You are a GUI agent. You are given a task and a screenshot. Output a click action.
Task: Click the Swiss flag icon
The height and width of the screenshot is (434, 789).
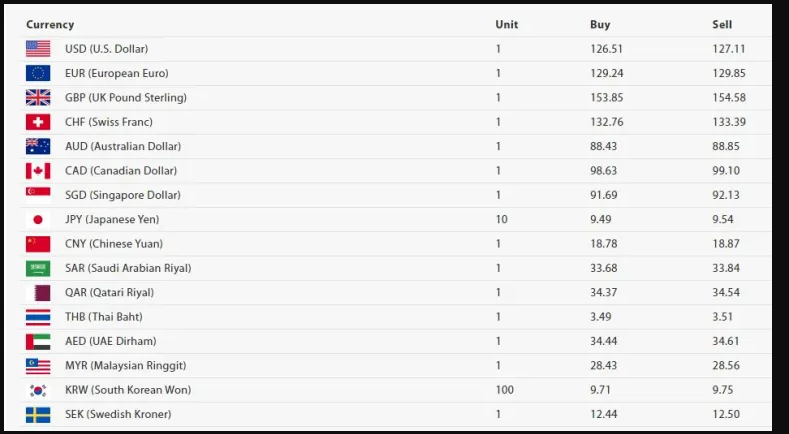coord(38,122)
